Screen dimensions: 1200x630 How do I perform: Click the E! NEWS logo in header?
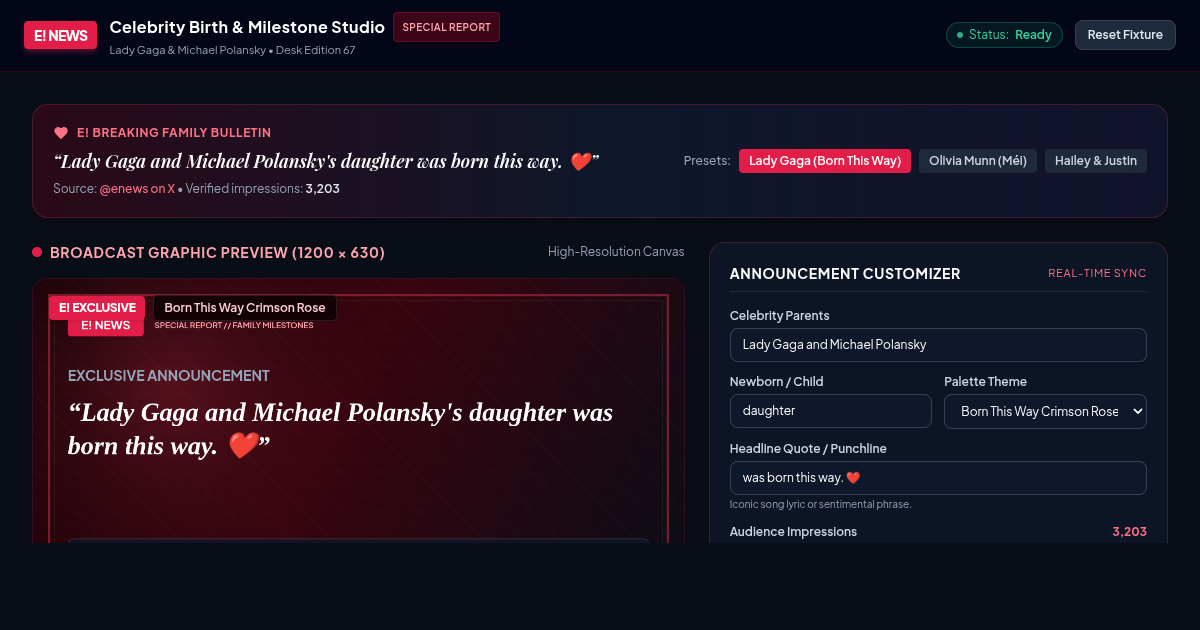tap(61, 36)
